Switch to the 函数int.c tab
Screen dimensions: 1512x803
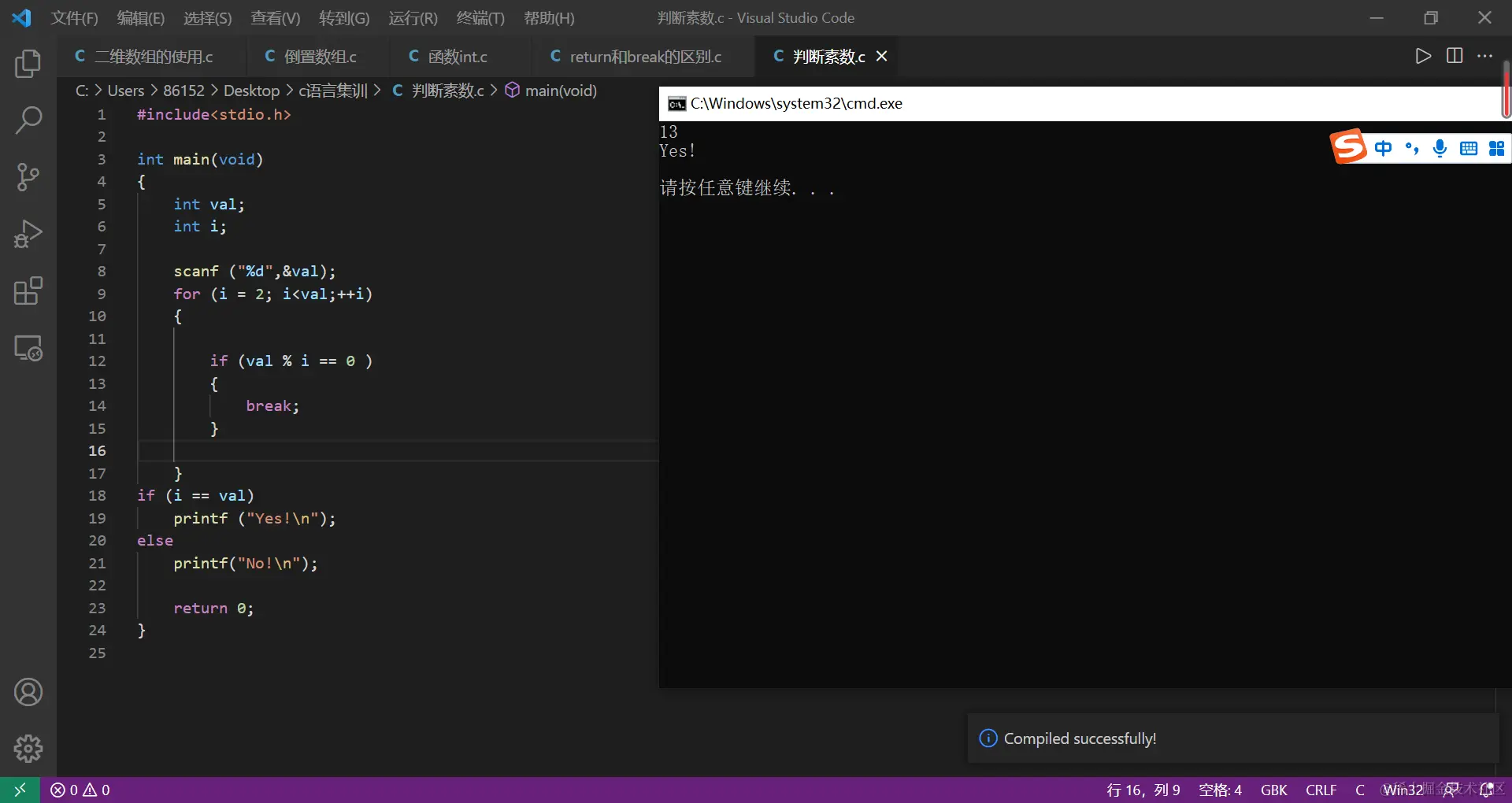(461, 57)
